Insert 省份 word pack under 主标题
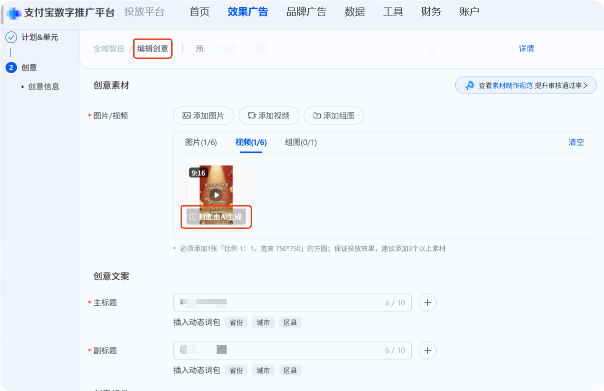This screenshot has width=604, height=391. 236,323
